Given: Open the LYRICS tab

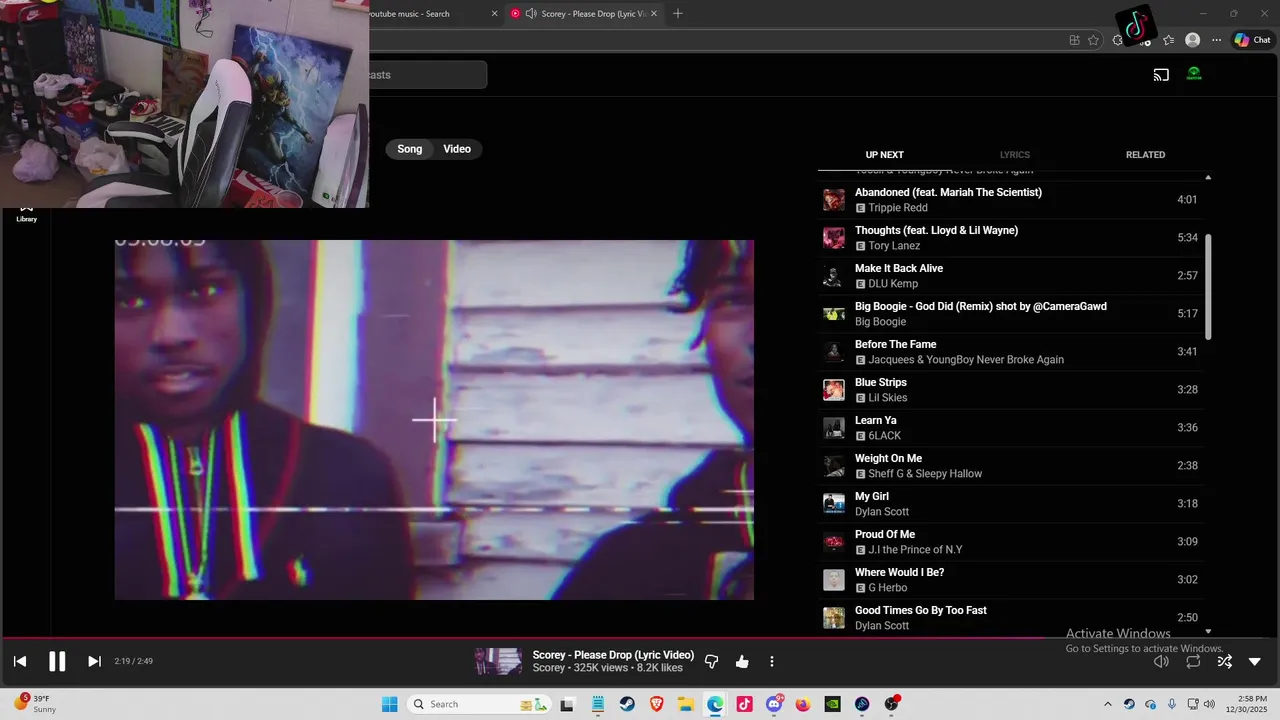Looking at the screenshot, I should (1015, 155).
